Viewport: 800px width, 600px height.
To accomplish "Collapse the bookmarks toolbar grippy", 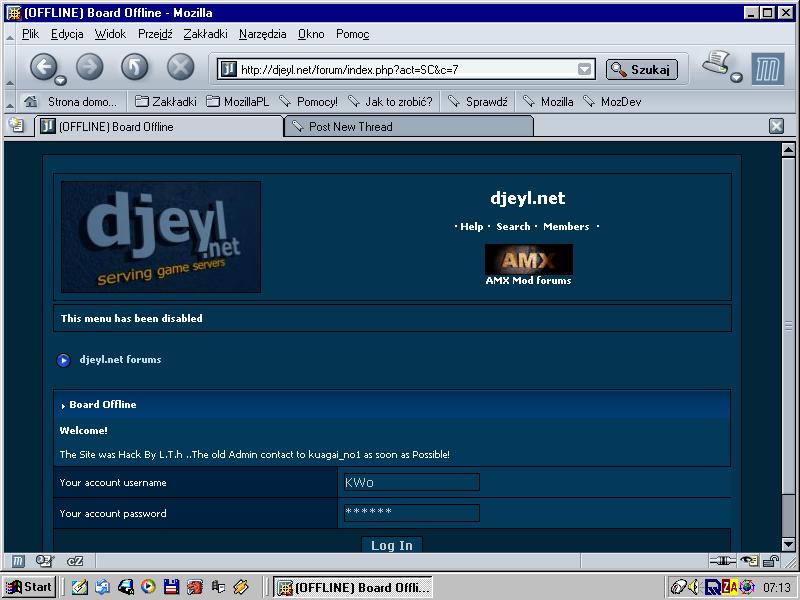I will point(10,102).
